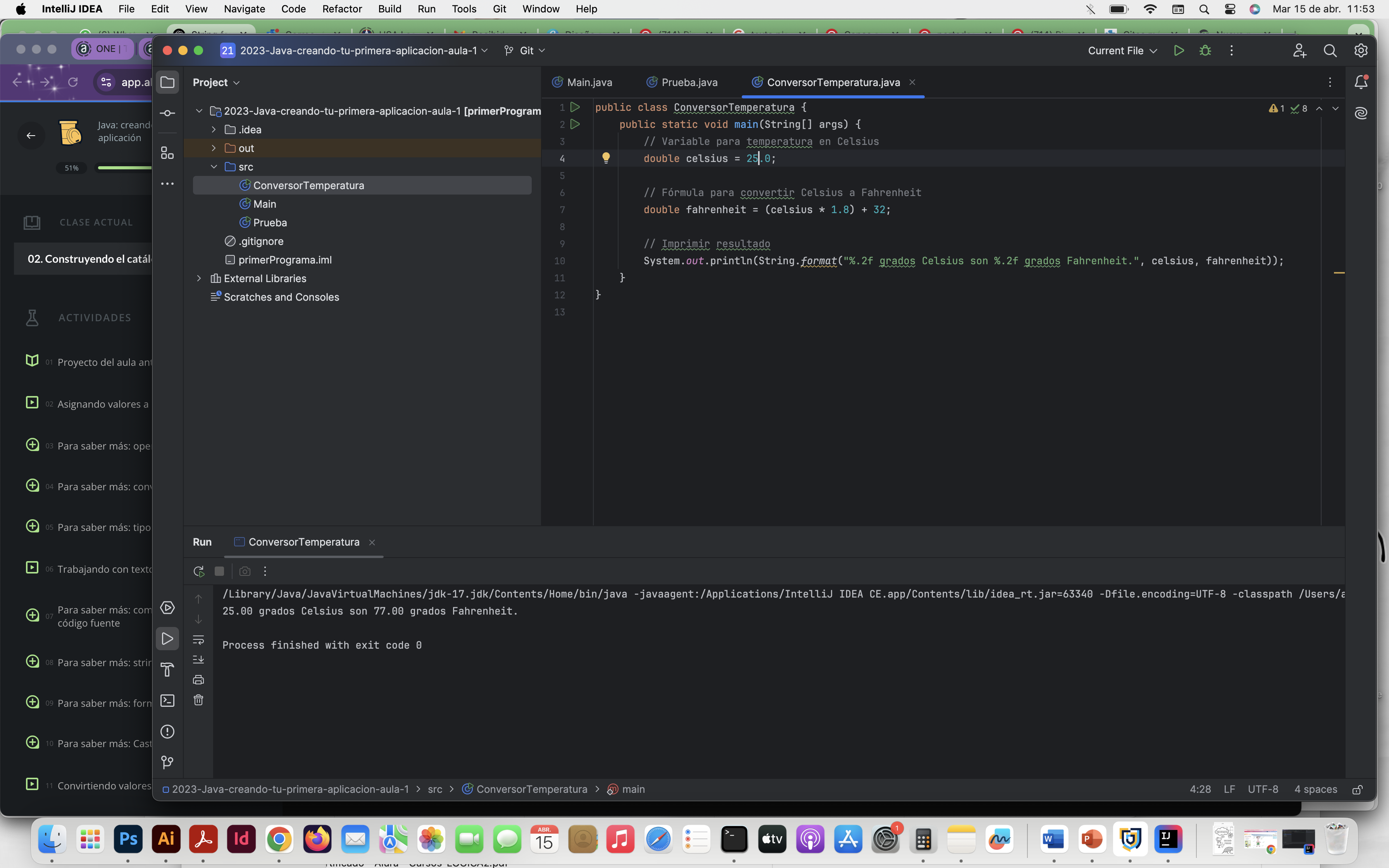Select ConversorTemperatura tab in Run panel
The width and height of the screenshot is (1389, 868).
point(297,542)
